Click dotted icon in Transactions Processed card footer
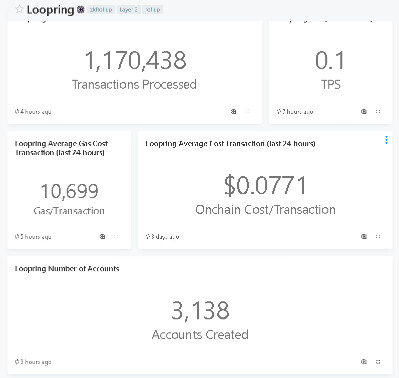399x378 pixels. (248, 112)
